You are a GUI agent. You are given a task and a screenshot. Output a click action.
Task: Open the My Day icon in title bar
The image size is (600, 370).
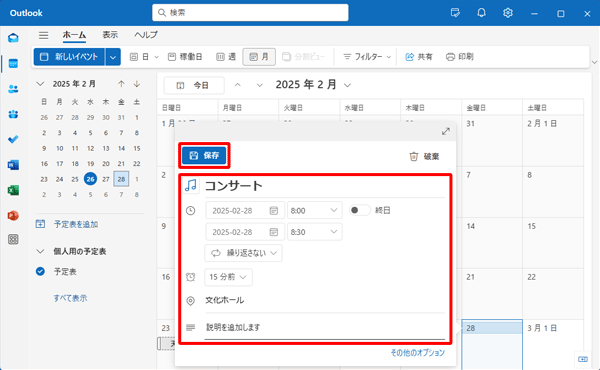pyautogui.click(x=455, y=13)
